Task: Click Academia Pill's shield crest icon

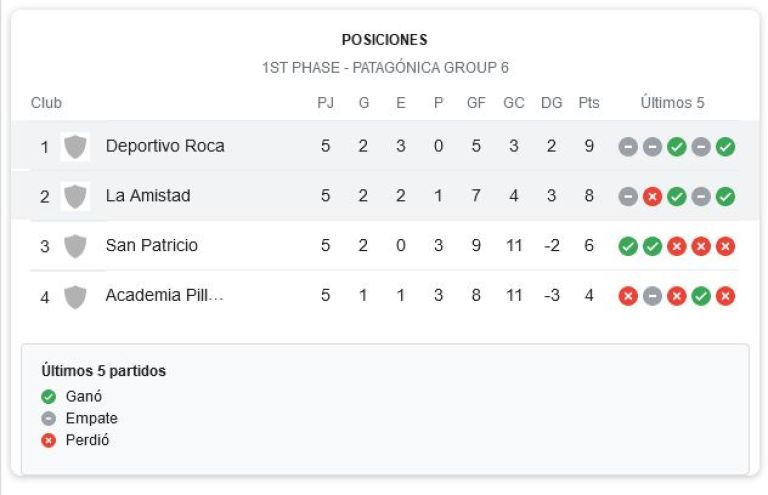Action: point(75,297)
